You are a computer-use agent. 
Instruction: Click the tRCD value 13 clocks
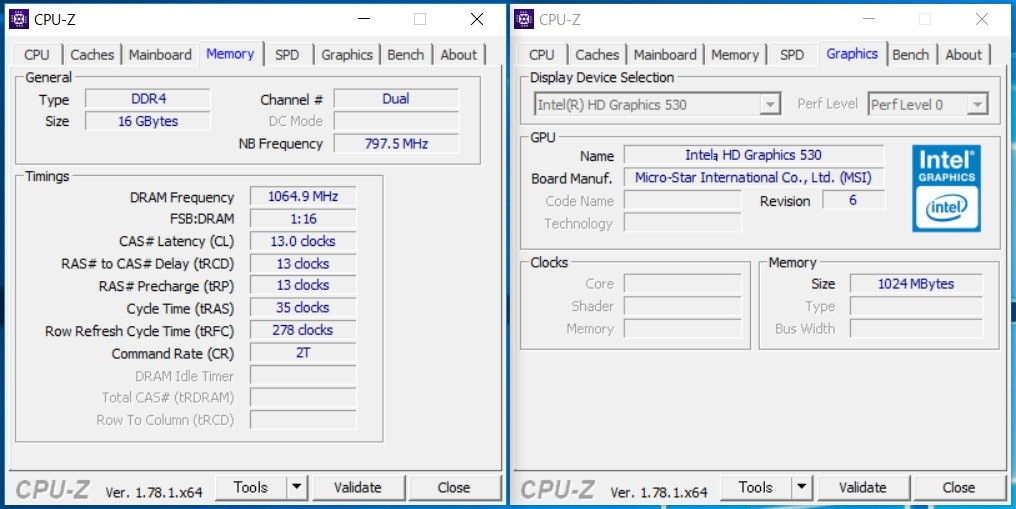click(x=303, y=264)
